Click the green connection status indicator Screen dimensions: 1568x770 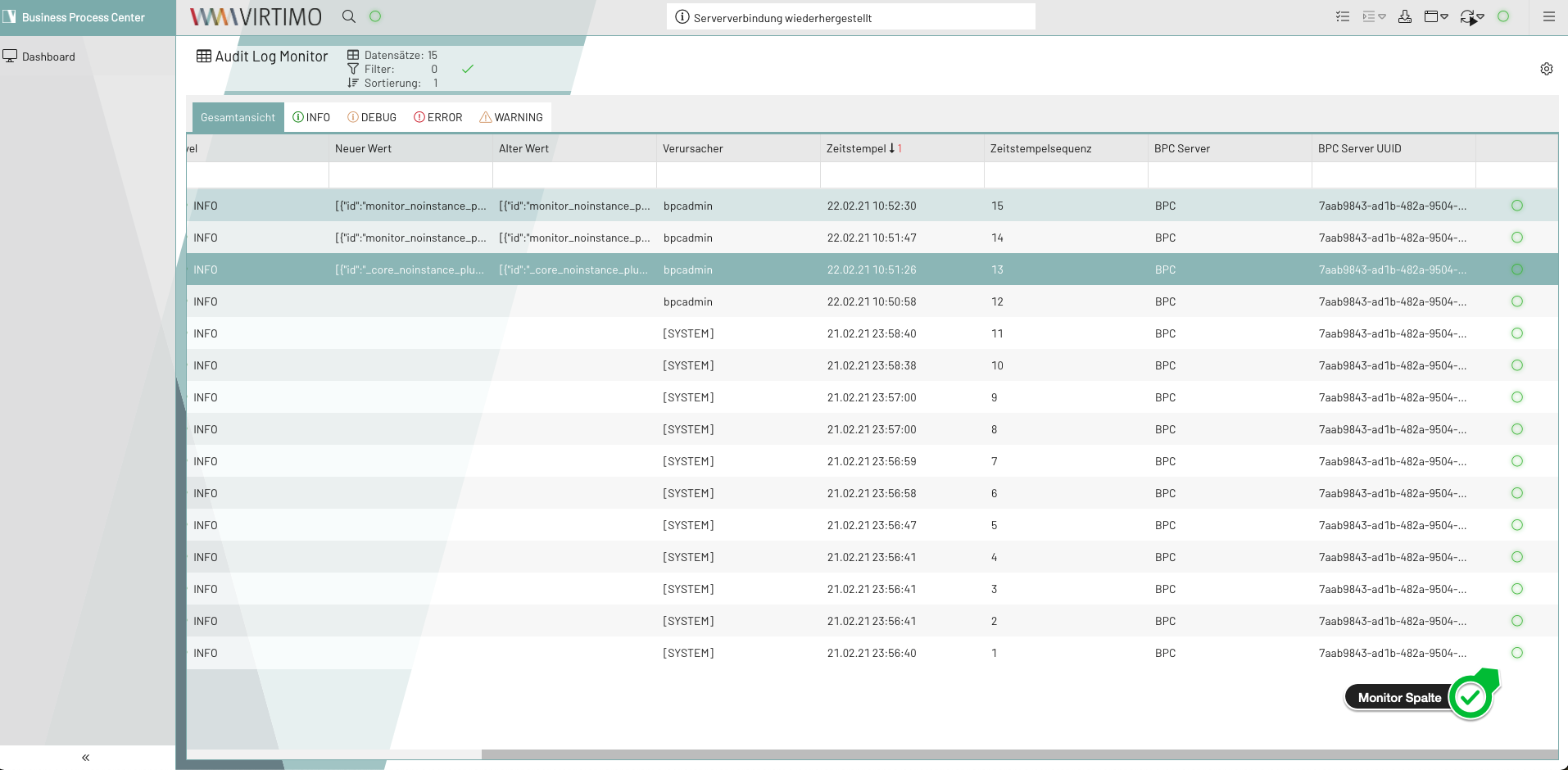tap(1504, 16)
